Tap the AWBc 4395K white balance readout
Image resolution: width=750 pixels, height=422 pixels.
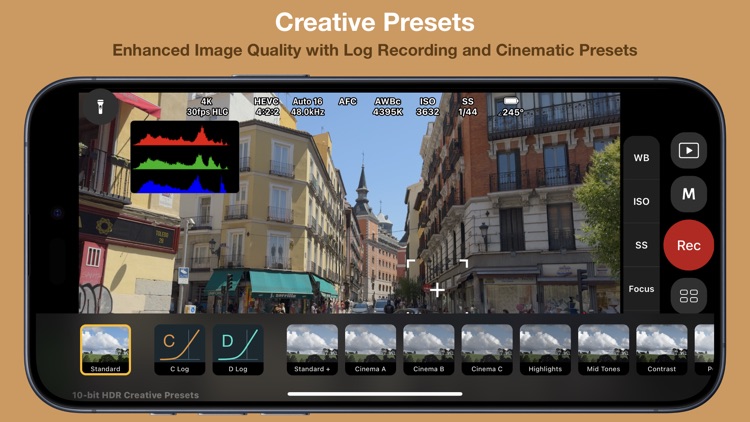tap(388, 107)
